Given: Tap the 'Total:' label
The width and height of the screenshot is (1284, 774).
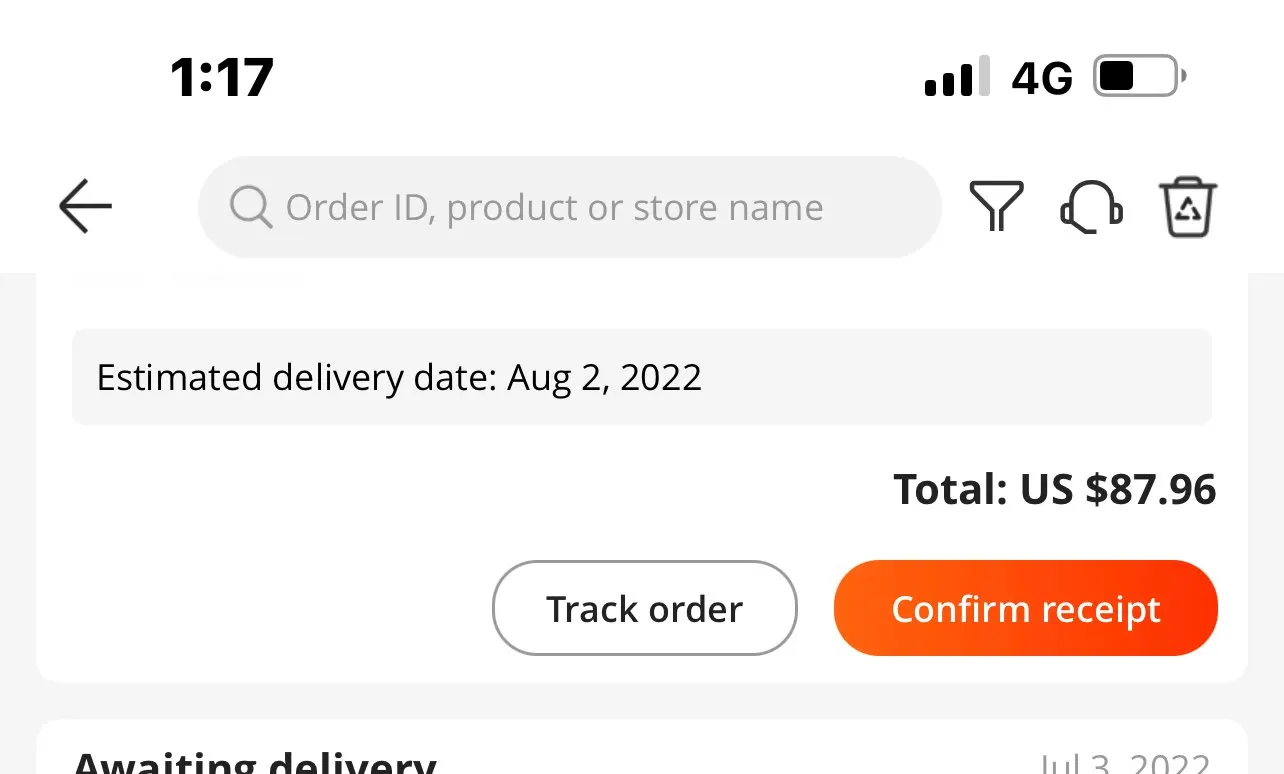Looking at the screenshot, I should coord(950,490).
